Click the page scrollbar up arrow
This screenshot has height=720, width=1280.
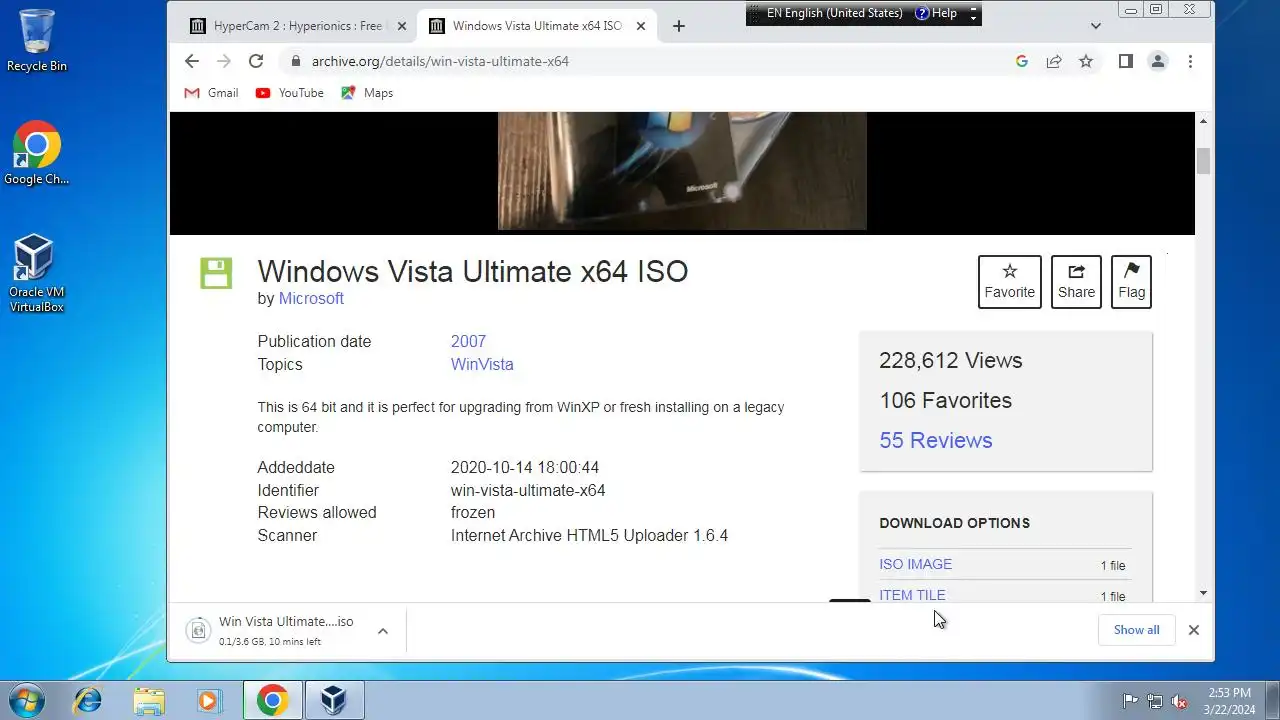tap(1203, 121)
